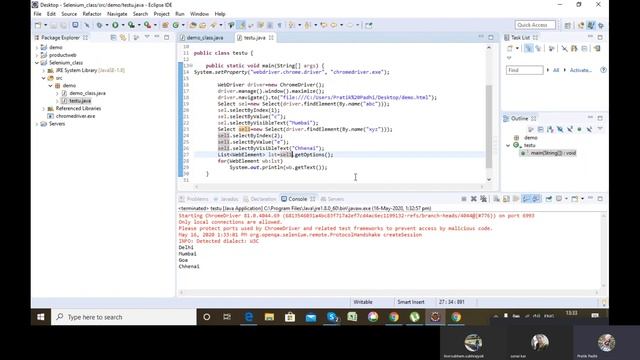Open the Javadoc view tab

pyautogui.click(x=226, y=199)
